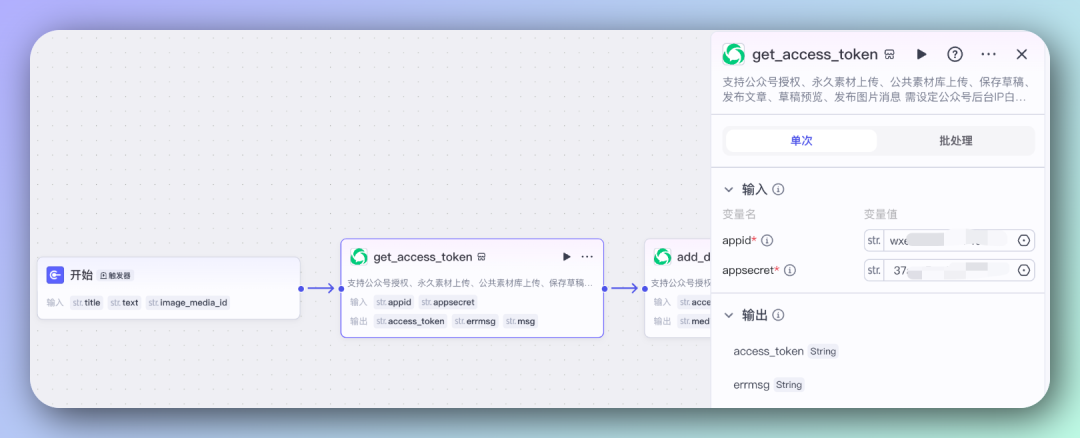Click the access_token output row
The image size is (1080, 438).
785,351
